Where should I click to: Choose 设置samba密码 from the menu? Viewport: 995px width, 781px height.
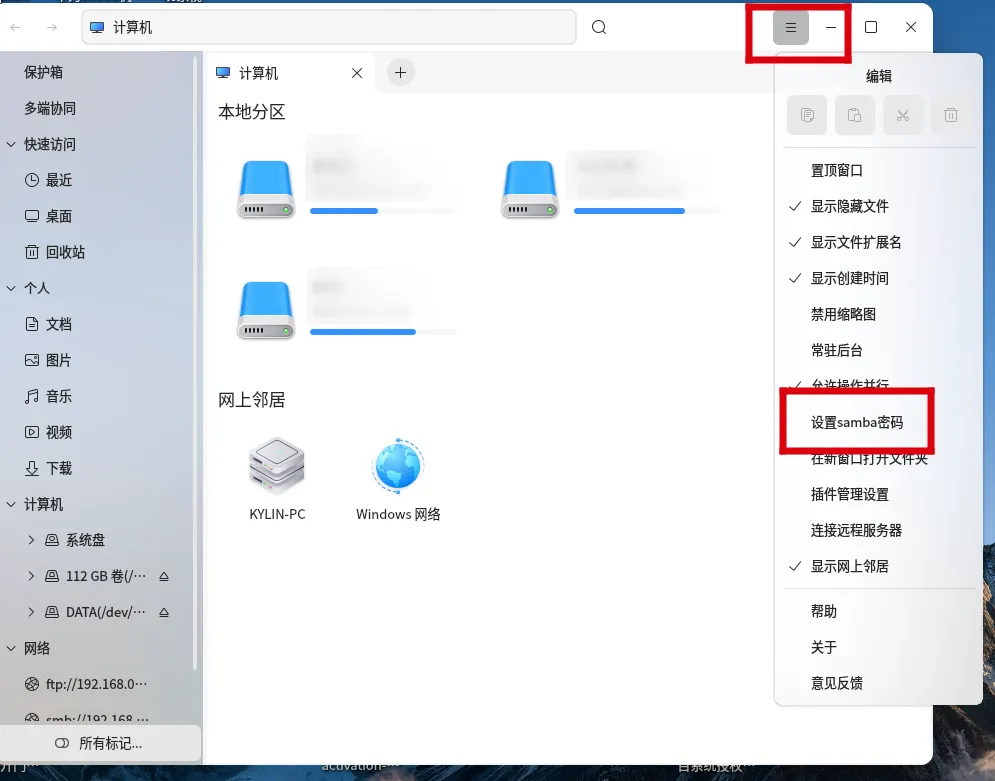855,421
